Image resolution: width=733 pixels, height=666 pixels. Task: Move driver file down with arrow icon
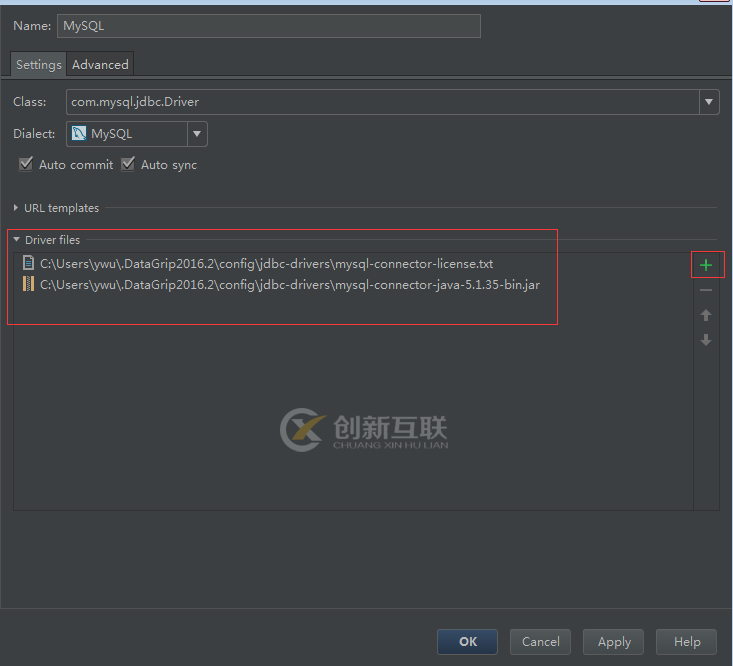706,340
